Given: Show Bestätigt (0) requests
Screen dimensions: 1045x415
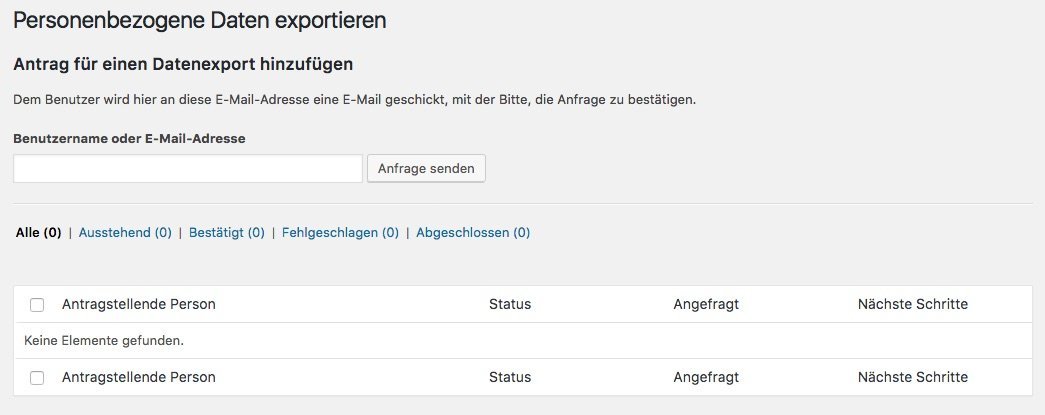Looking at the screenshot, I should pos(227,232).
